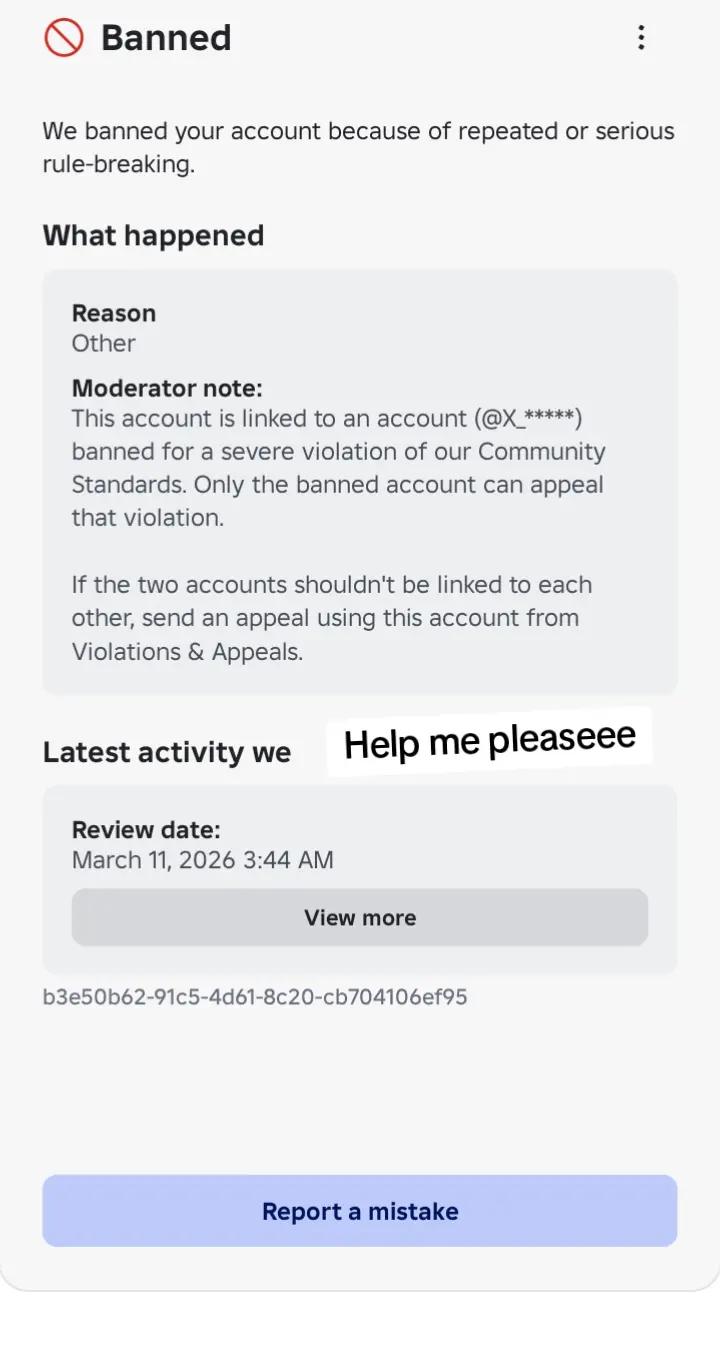The height and width of the screenshot is (1364, 720).
Task: Click the masked @X_***** account handle
Action: [529, 418]
